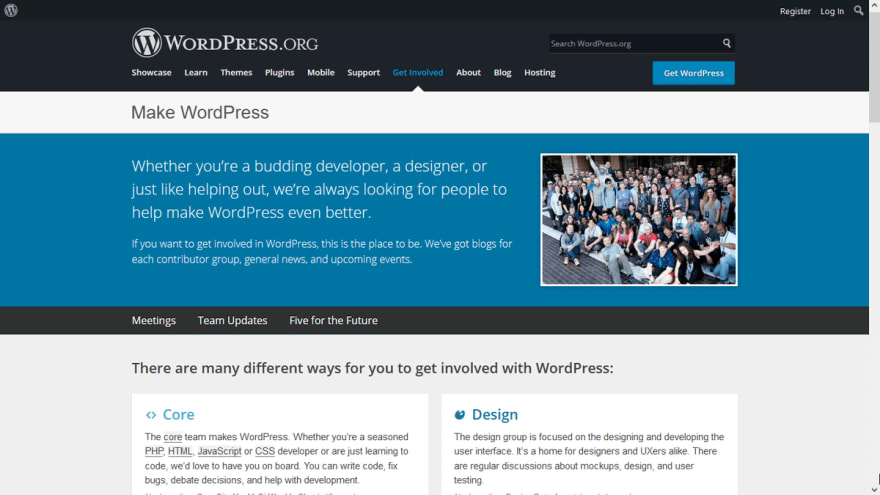Open the admin bar search magnifier icon
880x495 pixels.
click(x=858, y=10)
